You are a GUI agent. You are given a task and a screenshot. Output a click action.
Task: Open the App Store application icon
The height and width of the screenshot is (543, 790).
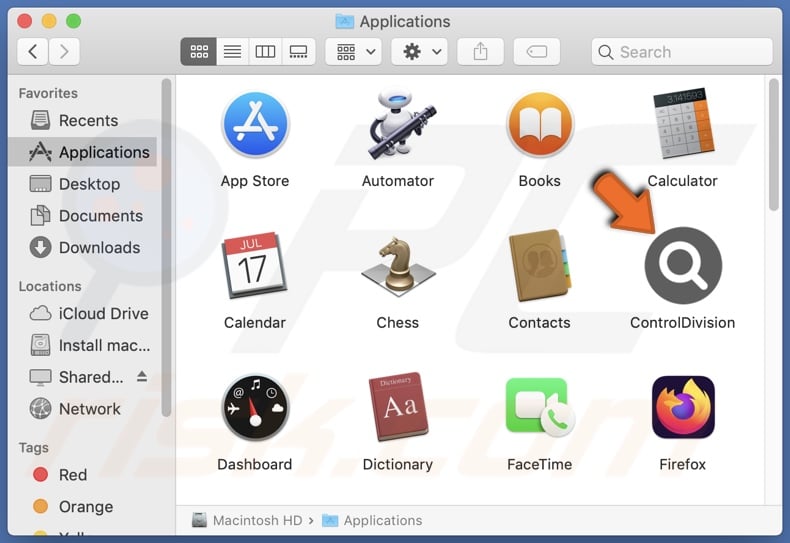[x=255, y=124]
